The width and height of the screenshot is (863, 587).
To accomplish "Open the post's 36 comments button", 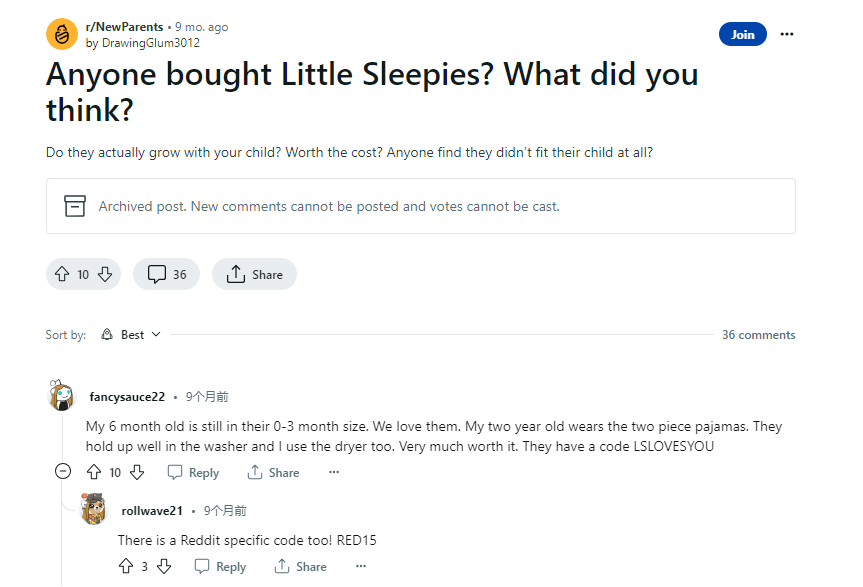I will (x=167, y=274).
